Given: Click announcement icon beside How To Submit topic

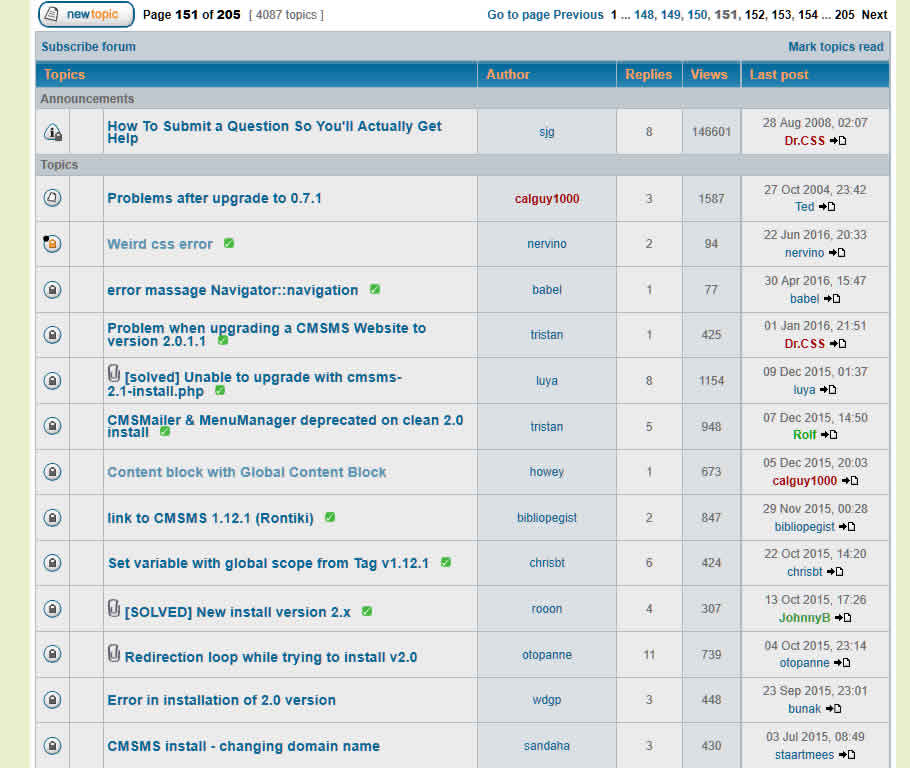Looking at the screenshot, I should 52,132.
